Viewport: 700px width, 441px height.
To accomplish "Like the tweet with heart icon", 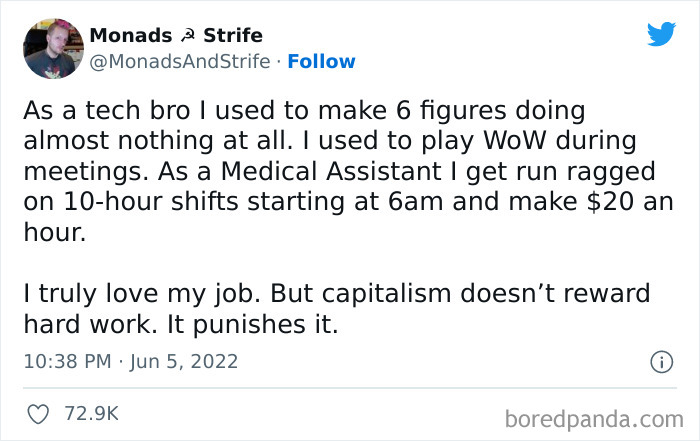I will coord(41,412).
